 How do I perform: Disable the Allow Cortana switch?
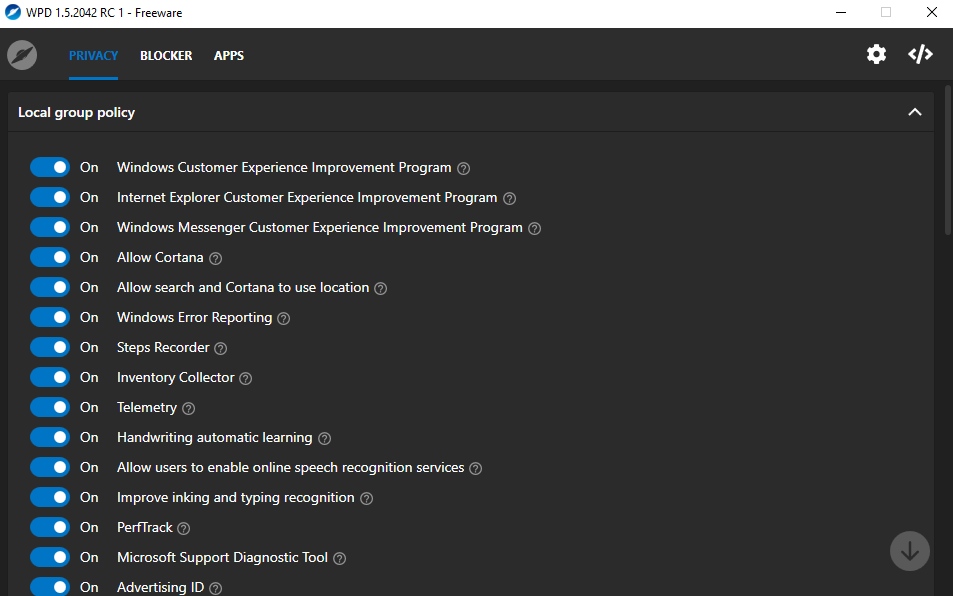tap(50, 257)
